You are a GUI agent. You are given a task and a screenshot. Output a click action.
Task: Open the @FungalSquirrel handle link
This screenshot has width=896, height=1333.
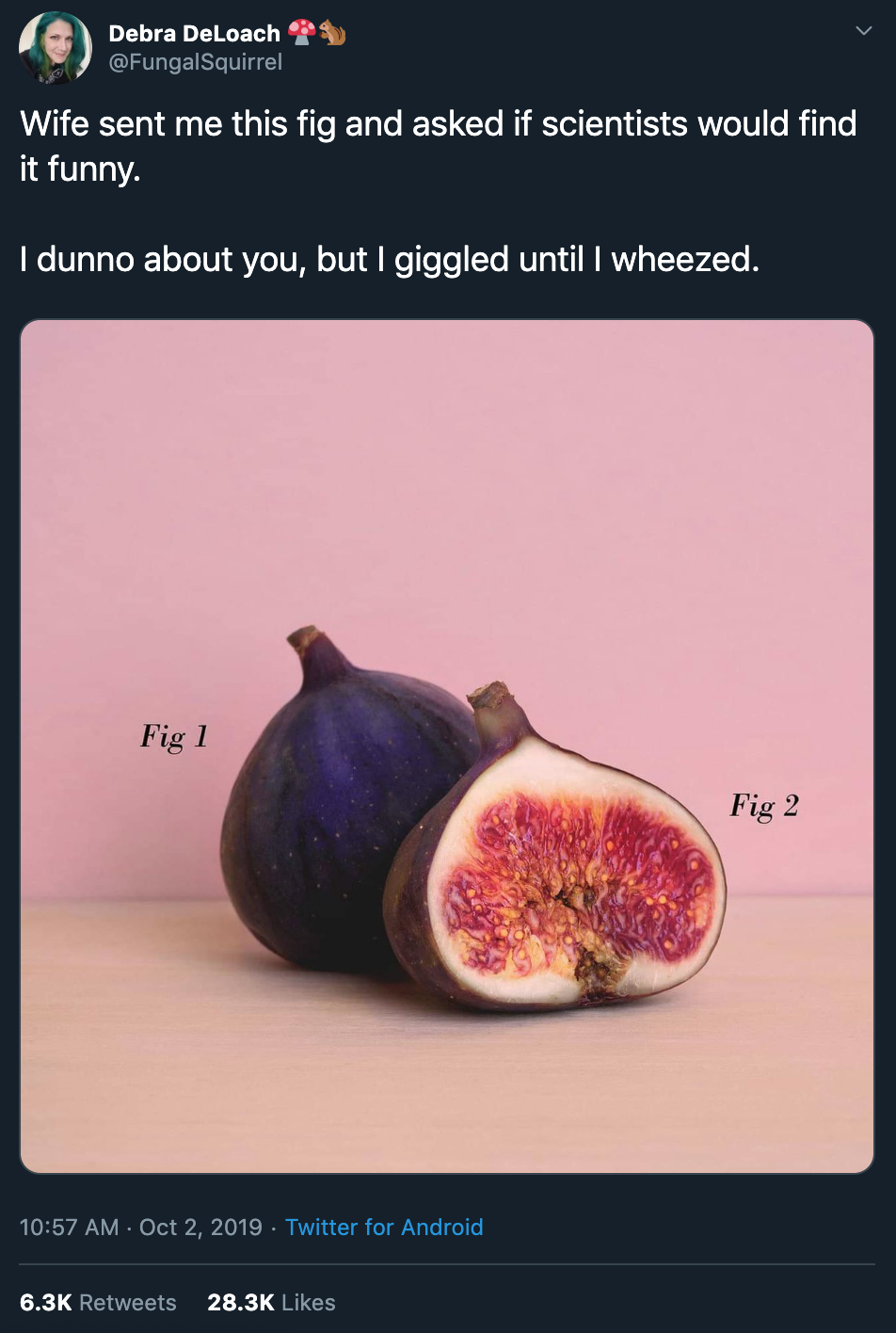click(196, 62)
